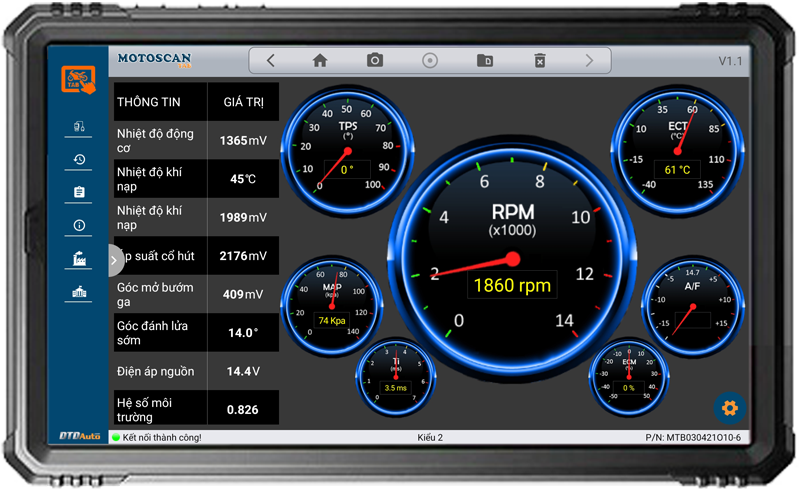Click the history clock icon in sidebar
Screen dimensions: 800x489
click(79, 160)
